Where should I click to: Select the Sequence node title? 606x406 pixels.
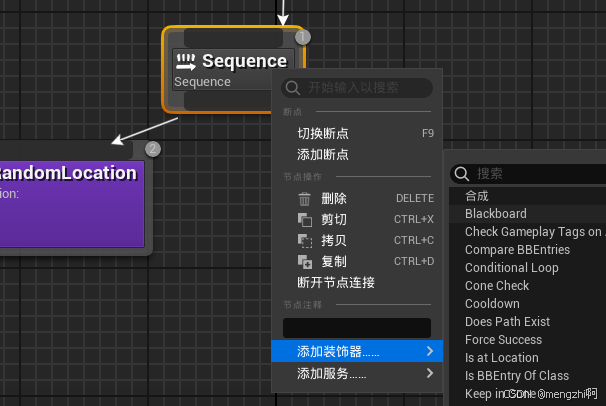tap(245, 61)
